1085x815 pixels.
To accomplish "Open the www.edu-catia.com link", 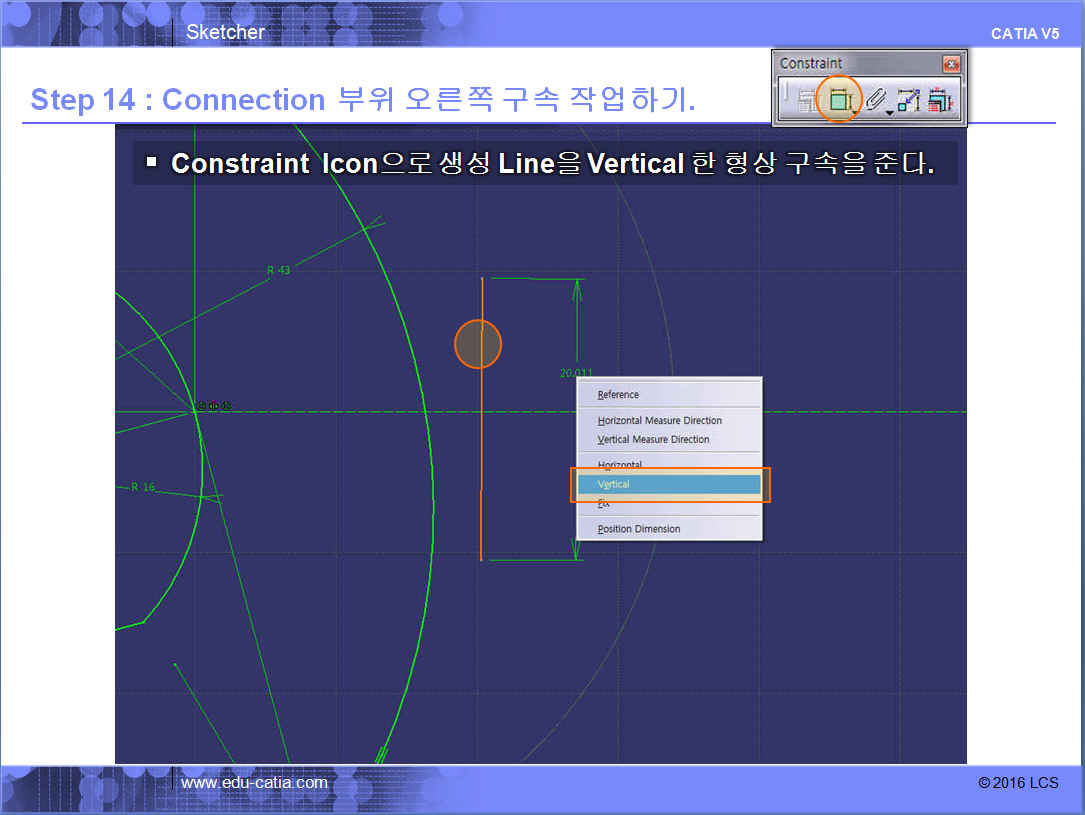I will point(254,783).
